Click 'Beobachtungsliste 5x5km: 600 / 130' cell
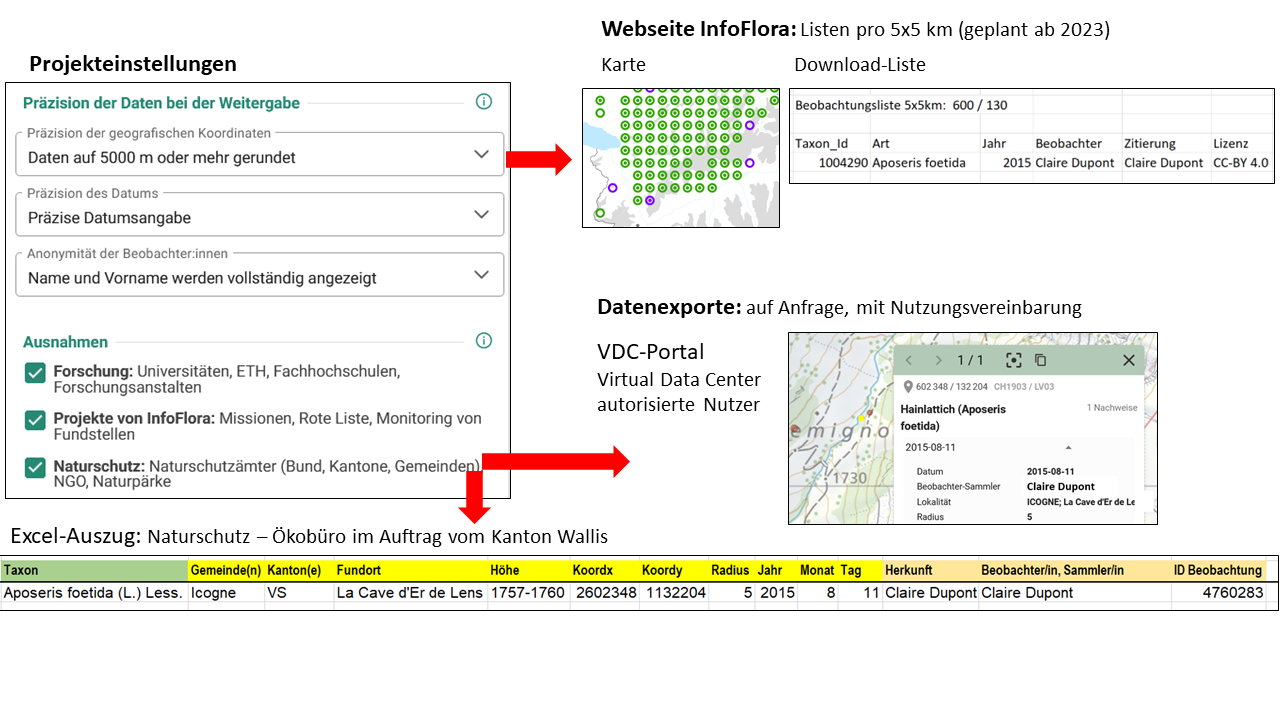1280x720 pixels. click(901, 105)
